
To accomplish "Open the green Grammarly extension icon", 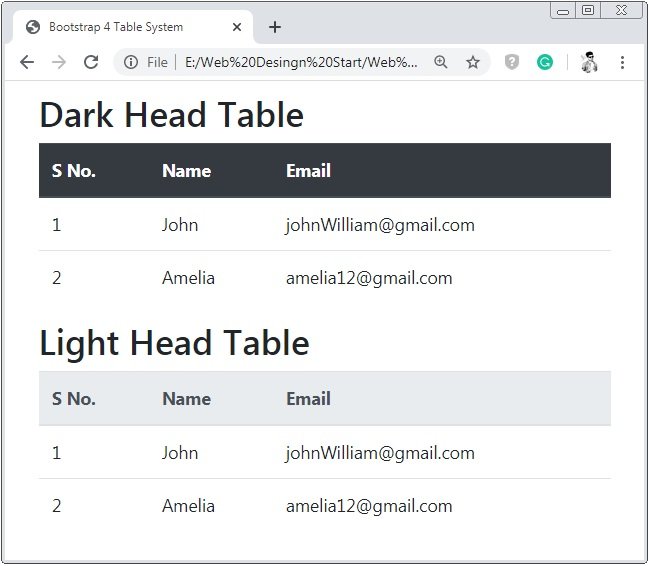I will (x=545, y=62).
